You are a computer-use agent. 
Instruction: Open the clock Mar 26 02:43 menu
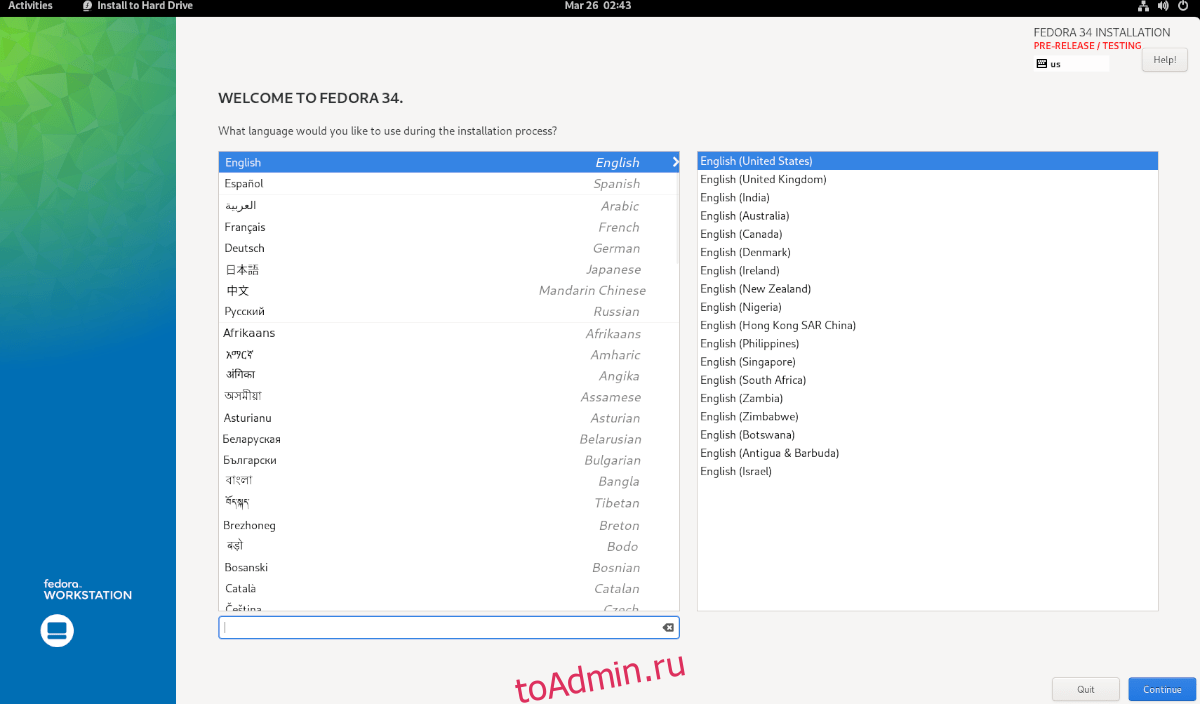[x=597, y=6]
